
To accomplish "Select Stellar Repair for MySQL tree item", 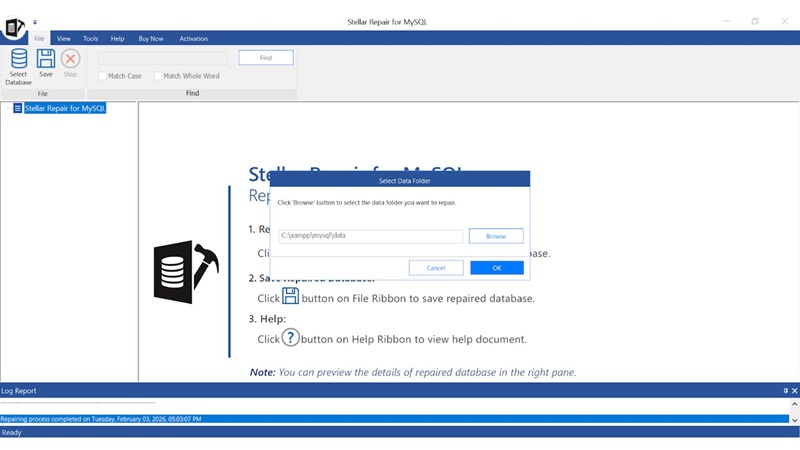I will 65,108.
